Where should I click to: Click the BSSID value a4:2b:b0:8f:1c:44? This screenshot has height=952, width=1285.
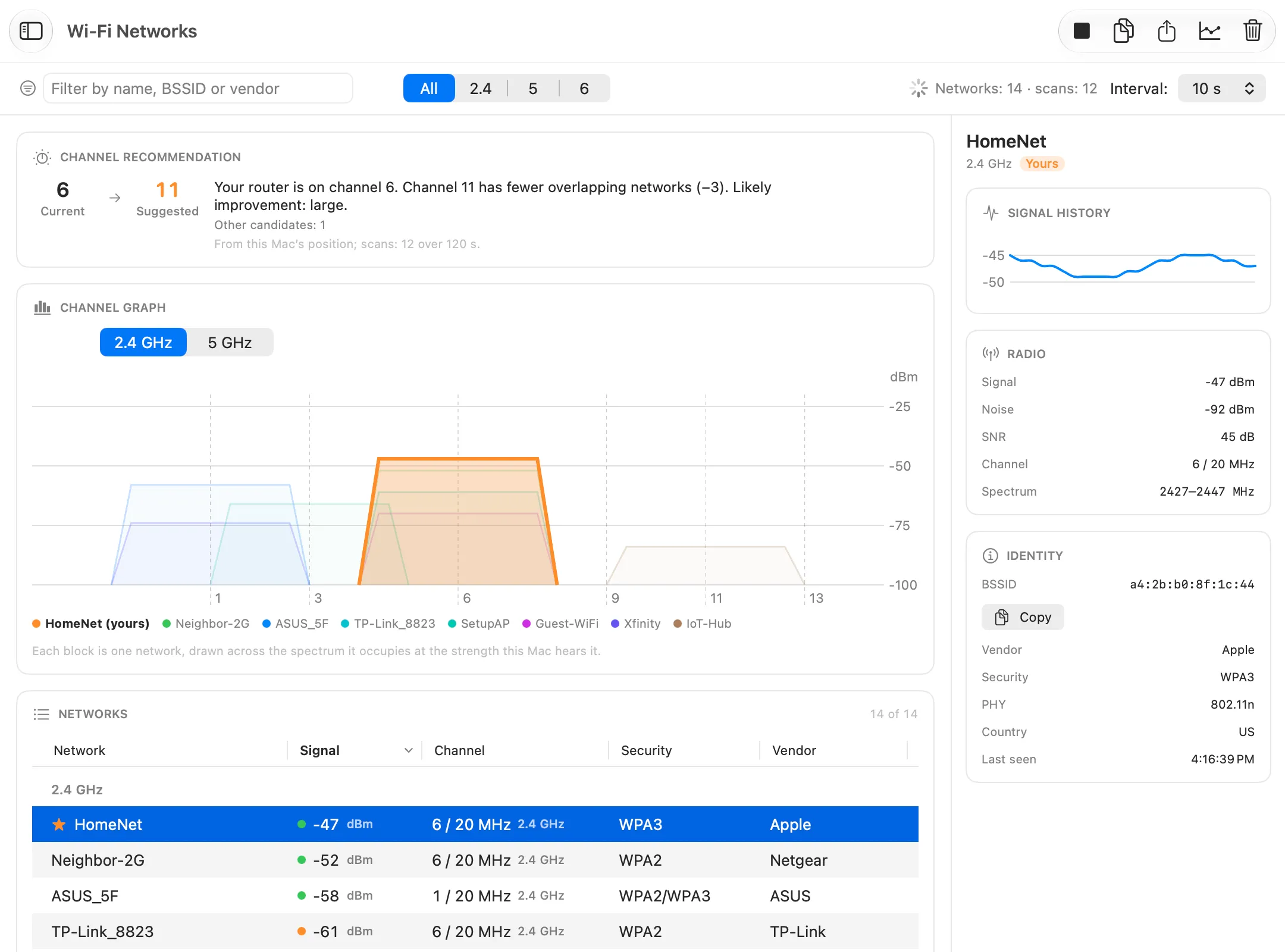tap(1192, 584)
